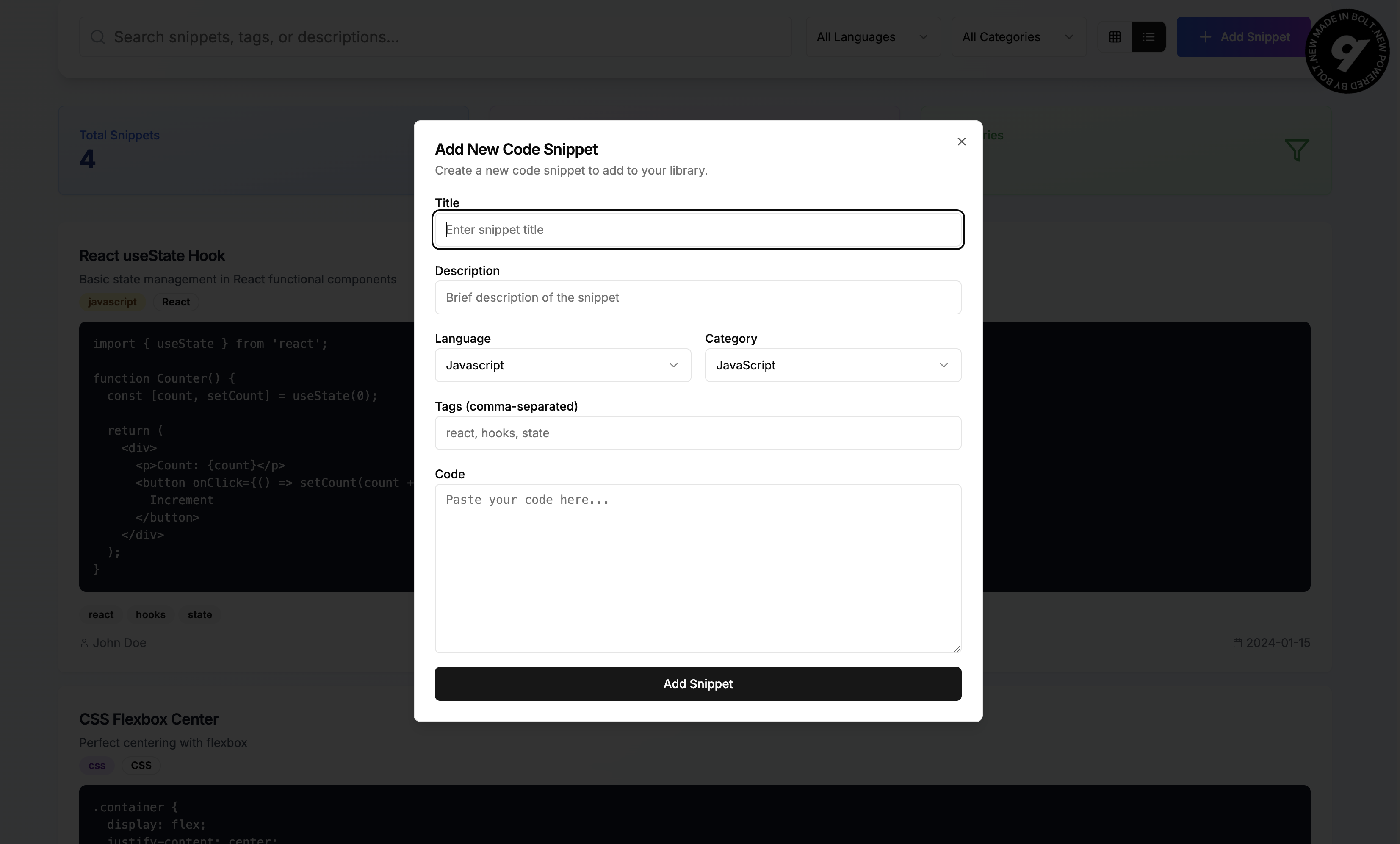Focus the snippet Title field
The height and width of the screenshot is (844, 1400).
click(698, 230)
